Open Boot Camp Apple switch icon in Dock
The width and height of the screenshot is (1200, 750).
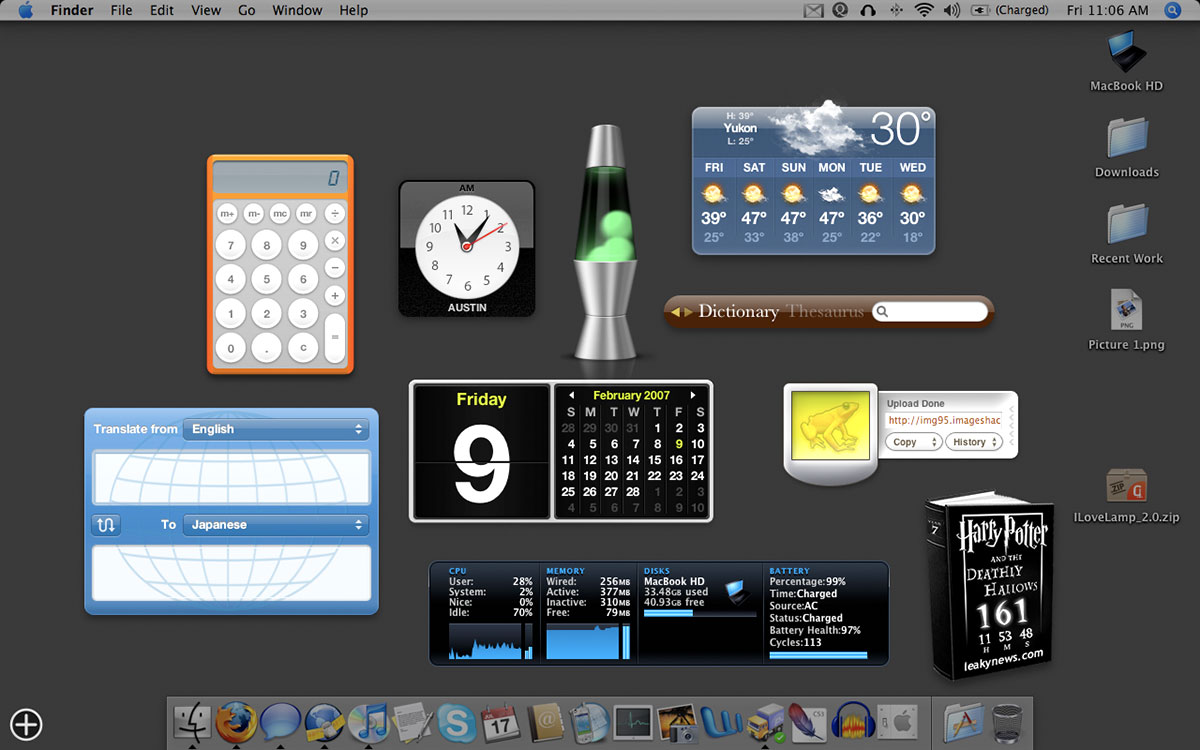pyautogui.click(x=897, y=722)
